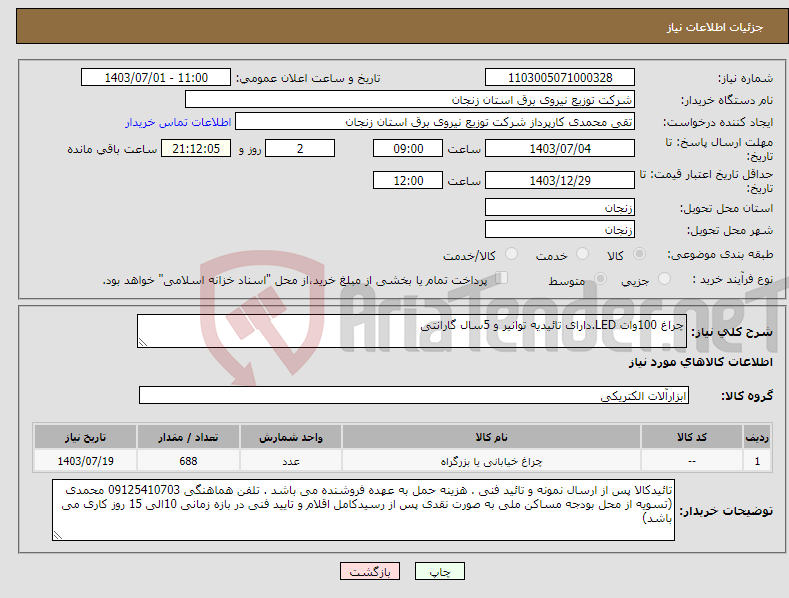Click the unit cell عدد

[x=291, y=461]
